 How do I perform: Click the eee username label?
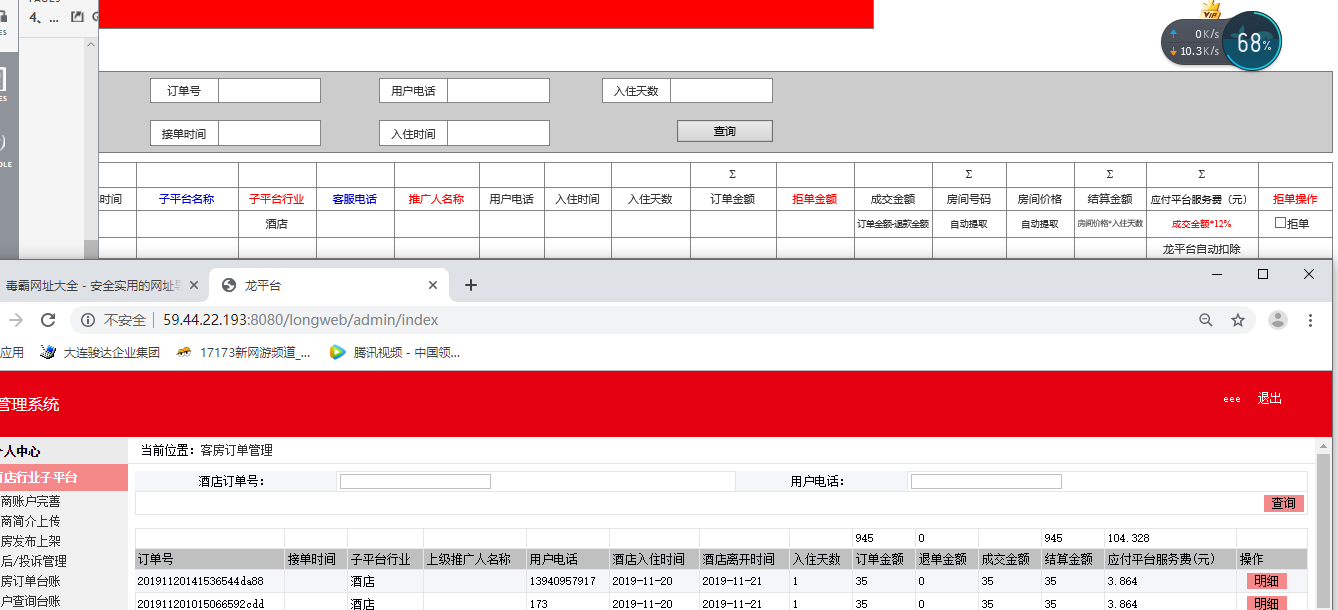click(1232, 399)
